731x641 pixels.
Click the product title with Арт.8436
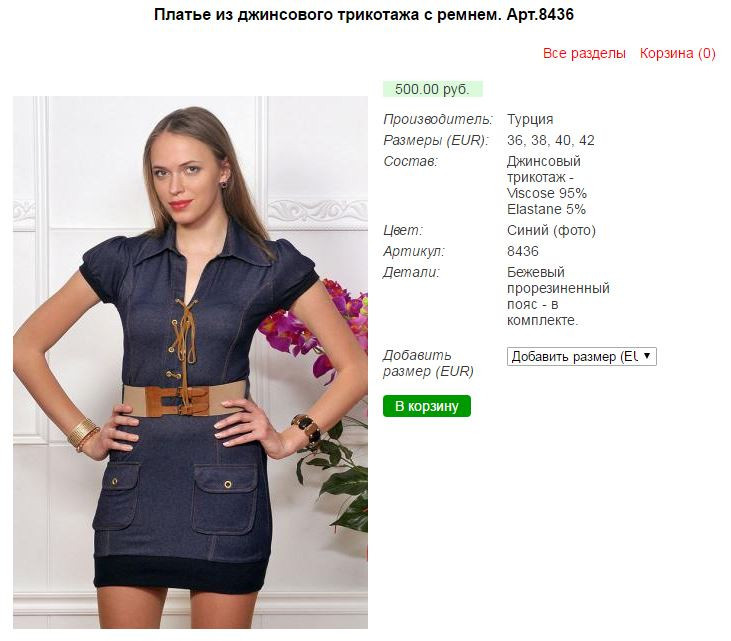click(364, 14)
